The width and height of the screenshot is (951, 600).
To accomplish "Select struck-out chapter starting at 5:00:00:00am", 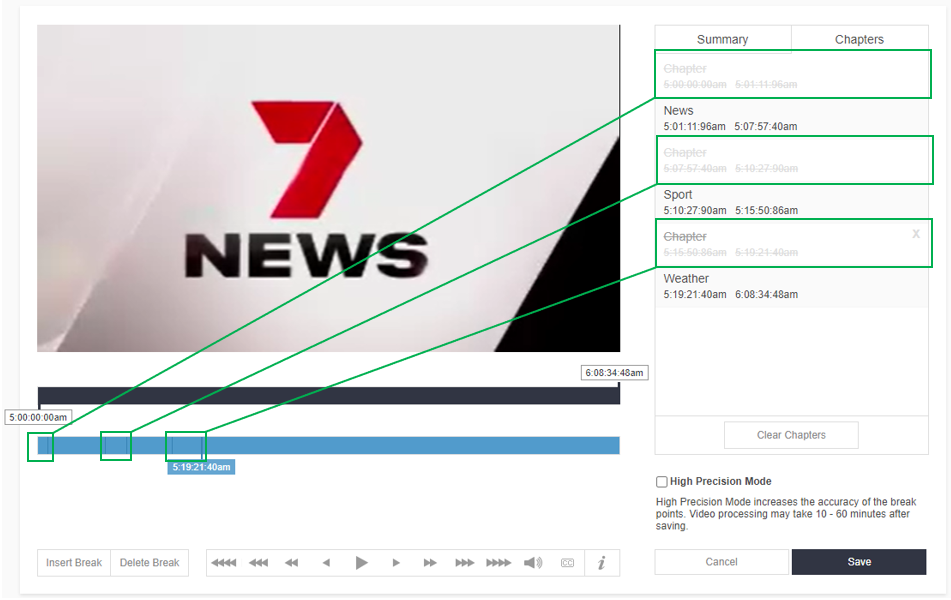I will pyautogui.click(x=791, y=76).
